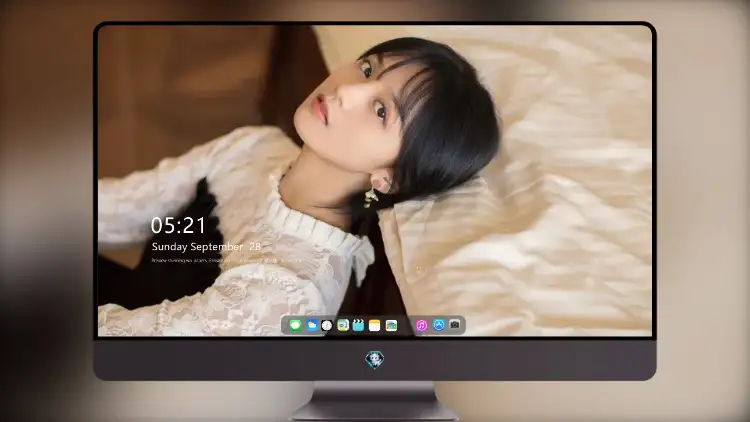Image resolution: width=750 pixels, height=422 pixels.
Task: Open the yellow Notes app in dock
Action: click(x=375, y=325)
